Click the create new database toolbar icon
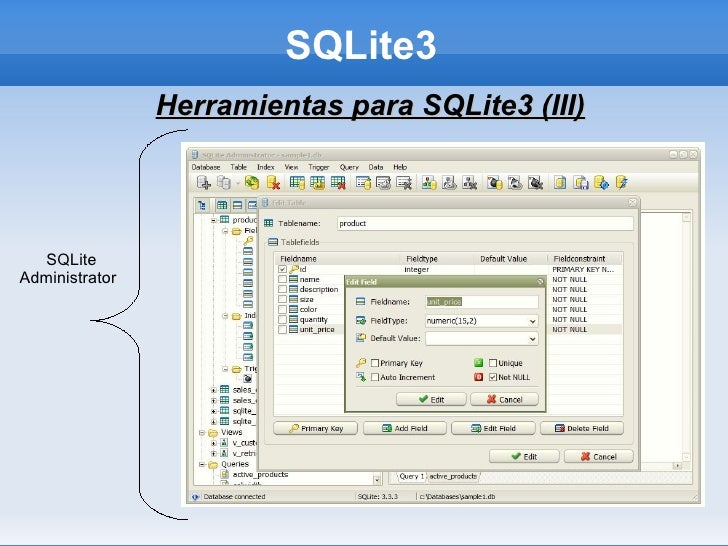This screenshot has height=546, width=728. (x=203, y=183)
